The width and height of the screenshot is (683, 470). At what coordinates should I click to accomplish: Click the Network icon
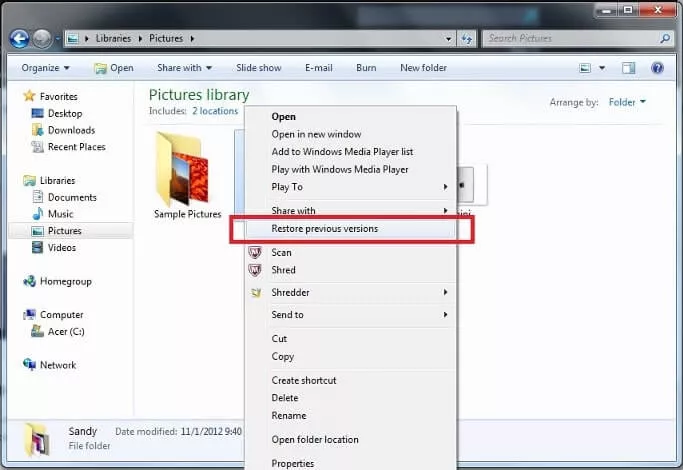point(30,364)
